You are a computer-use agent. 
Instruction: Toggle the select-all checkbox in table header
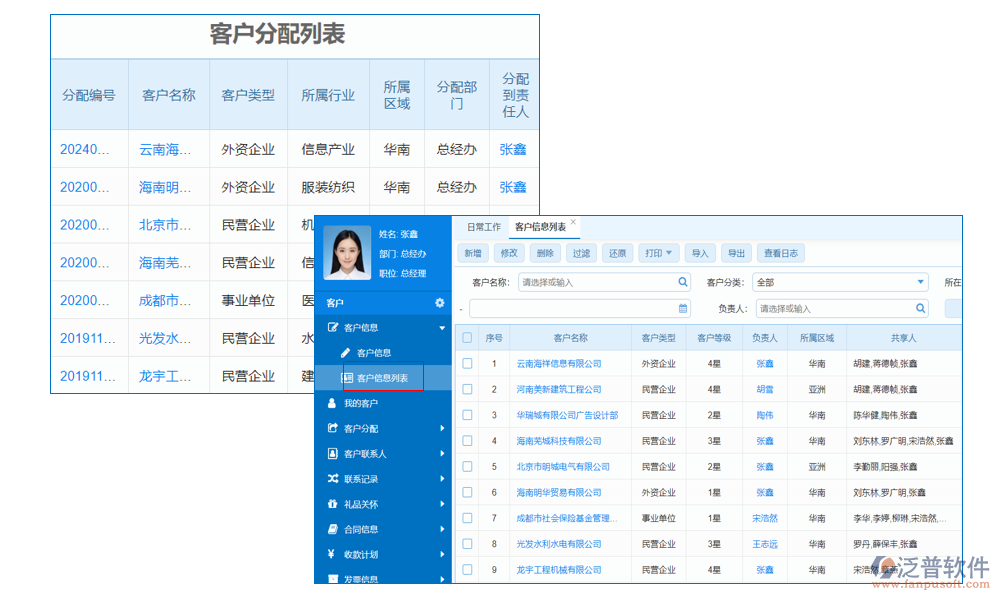click(x=465, y=337)
